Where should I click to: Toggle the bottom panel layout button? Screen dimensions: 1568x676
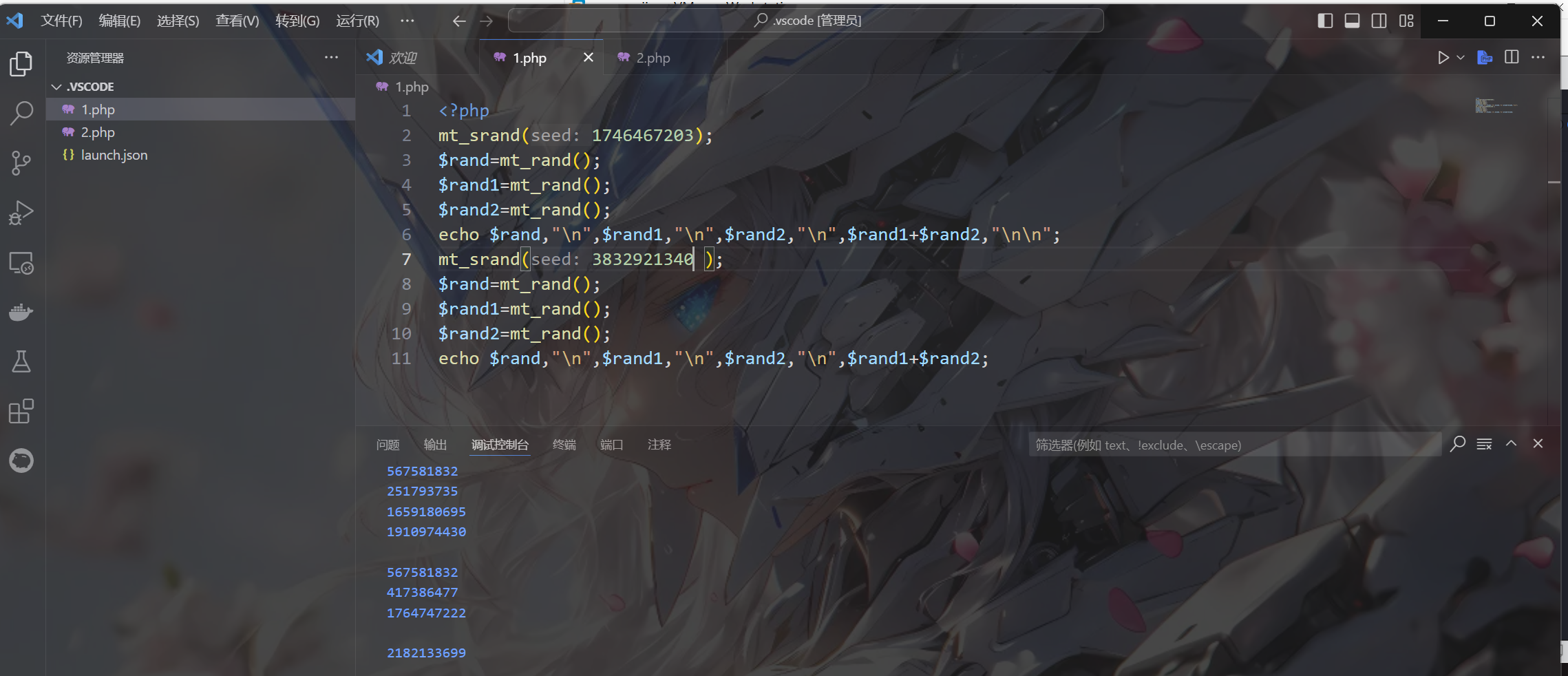tap(1352, 21)
